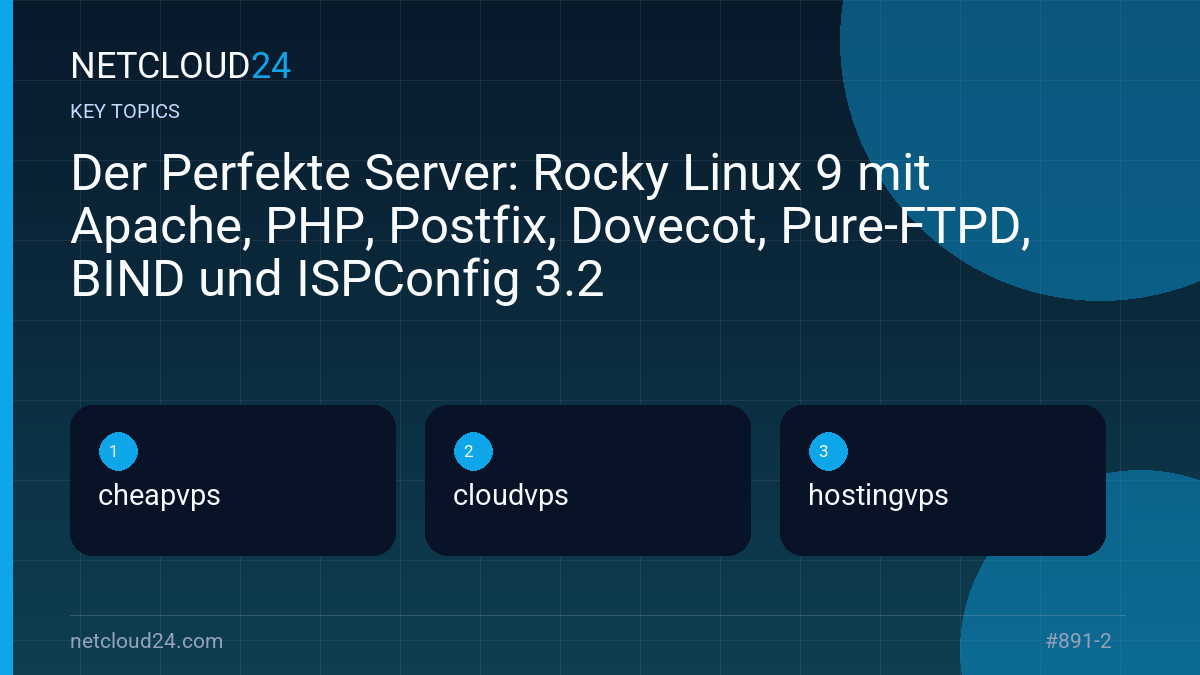Viewport: 1200px width, 675px height.
Task: Open the netcloud24.com footer link
Action: pyautogui.click(x=147, y=641)
